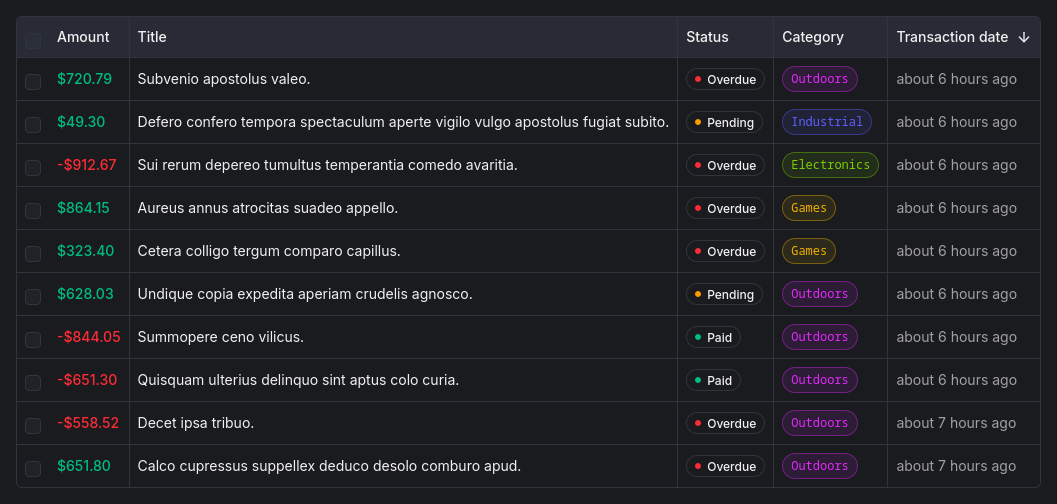1057x504 pixels.
Task: Click the Industrial category badge
Action: click(826, 122)
